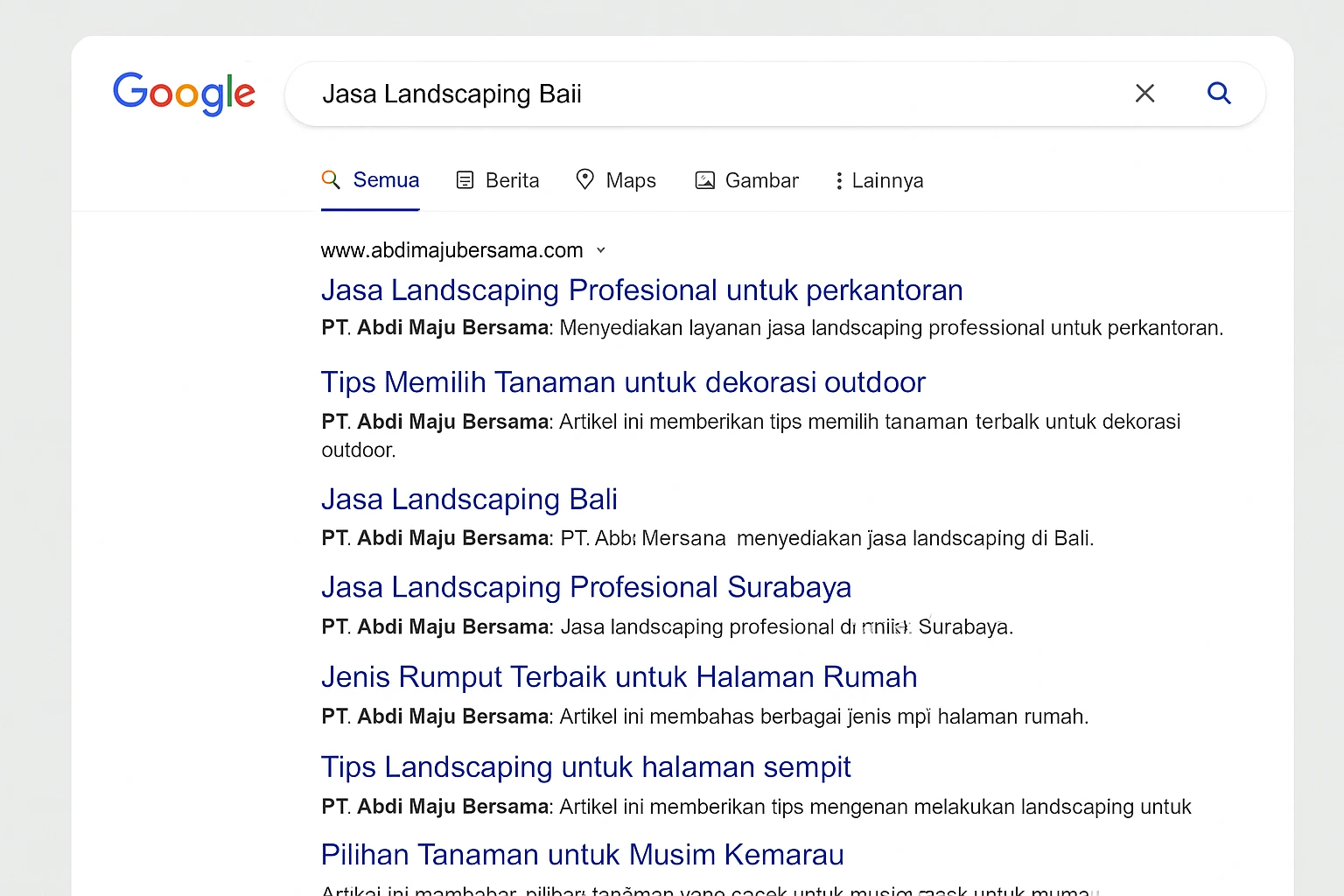This screenshot has height=896, width=1344.
Task: Open 'Jasa Landscaping Profesional untuk perkantoran' result
Action: (x=641, y=290)
